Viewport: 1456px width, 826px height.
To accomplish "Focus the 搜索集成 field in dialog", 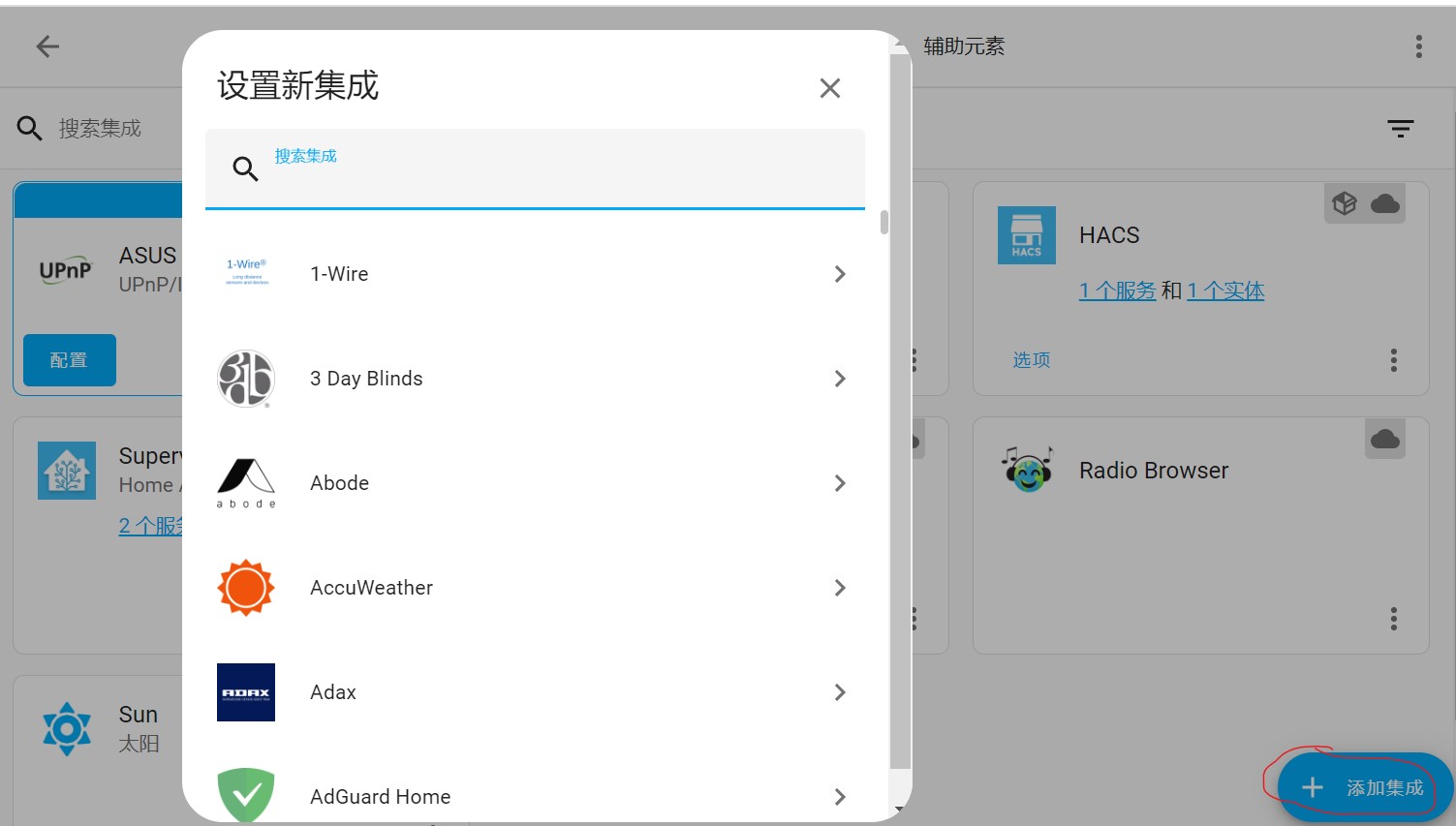I will pos(535,168).
